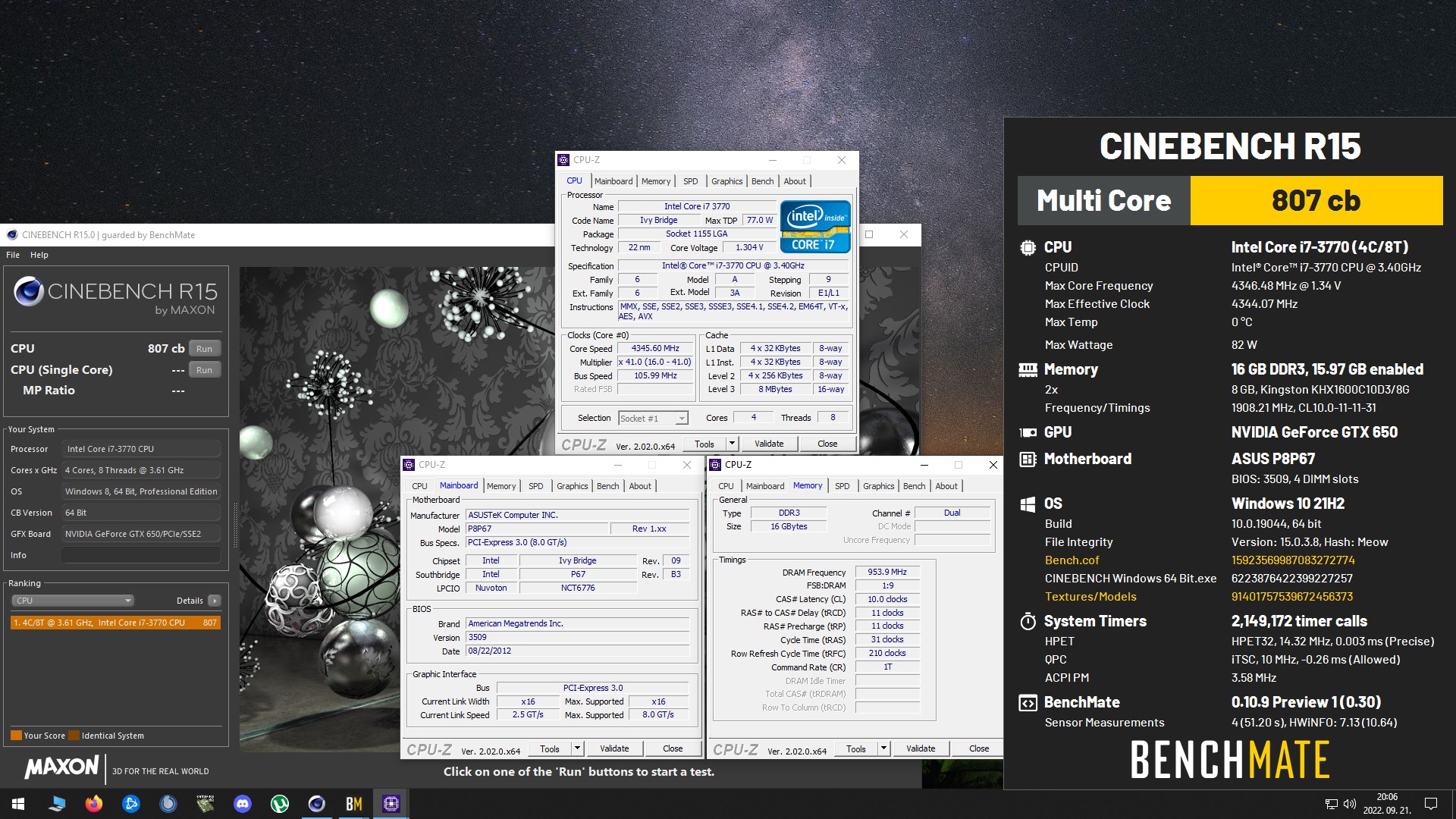Click the Memory icon in BenchMate panel
1456x819 pixels.
(1028, 369)
